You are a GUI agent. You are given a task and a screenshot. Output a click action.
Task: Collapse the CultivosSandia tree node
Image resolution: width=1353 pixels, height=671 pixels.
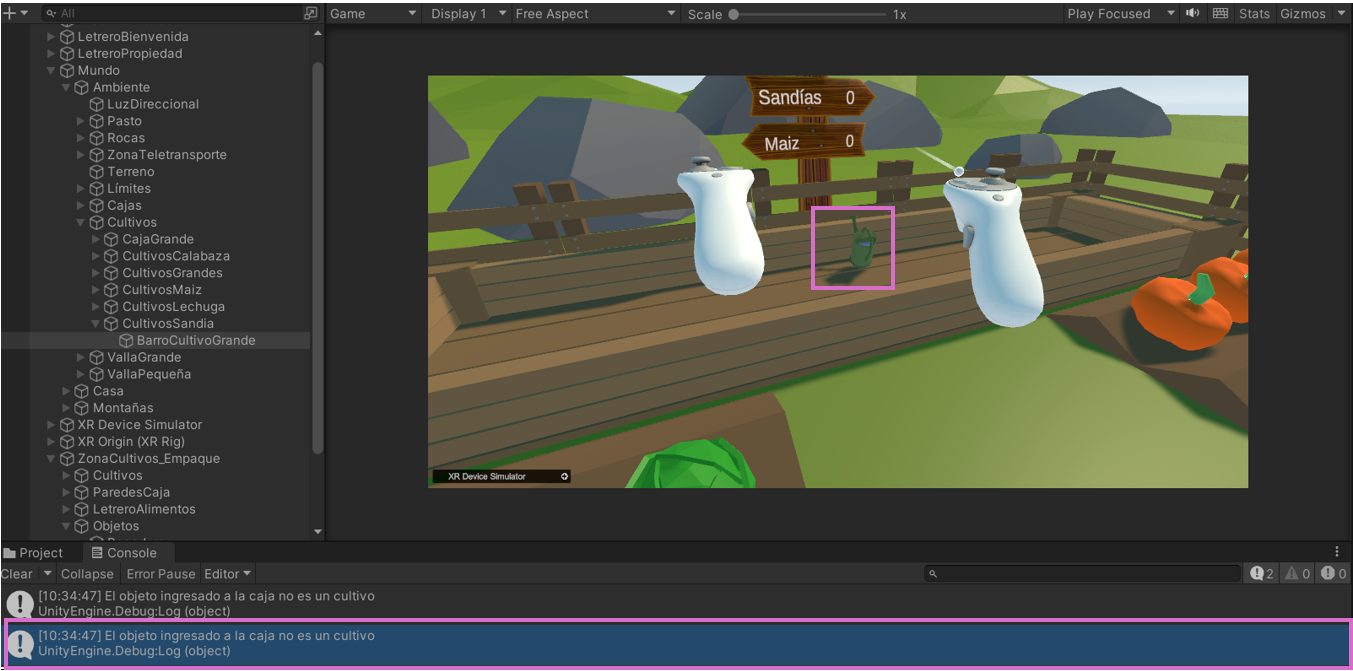pos(96,324)
